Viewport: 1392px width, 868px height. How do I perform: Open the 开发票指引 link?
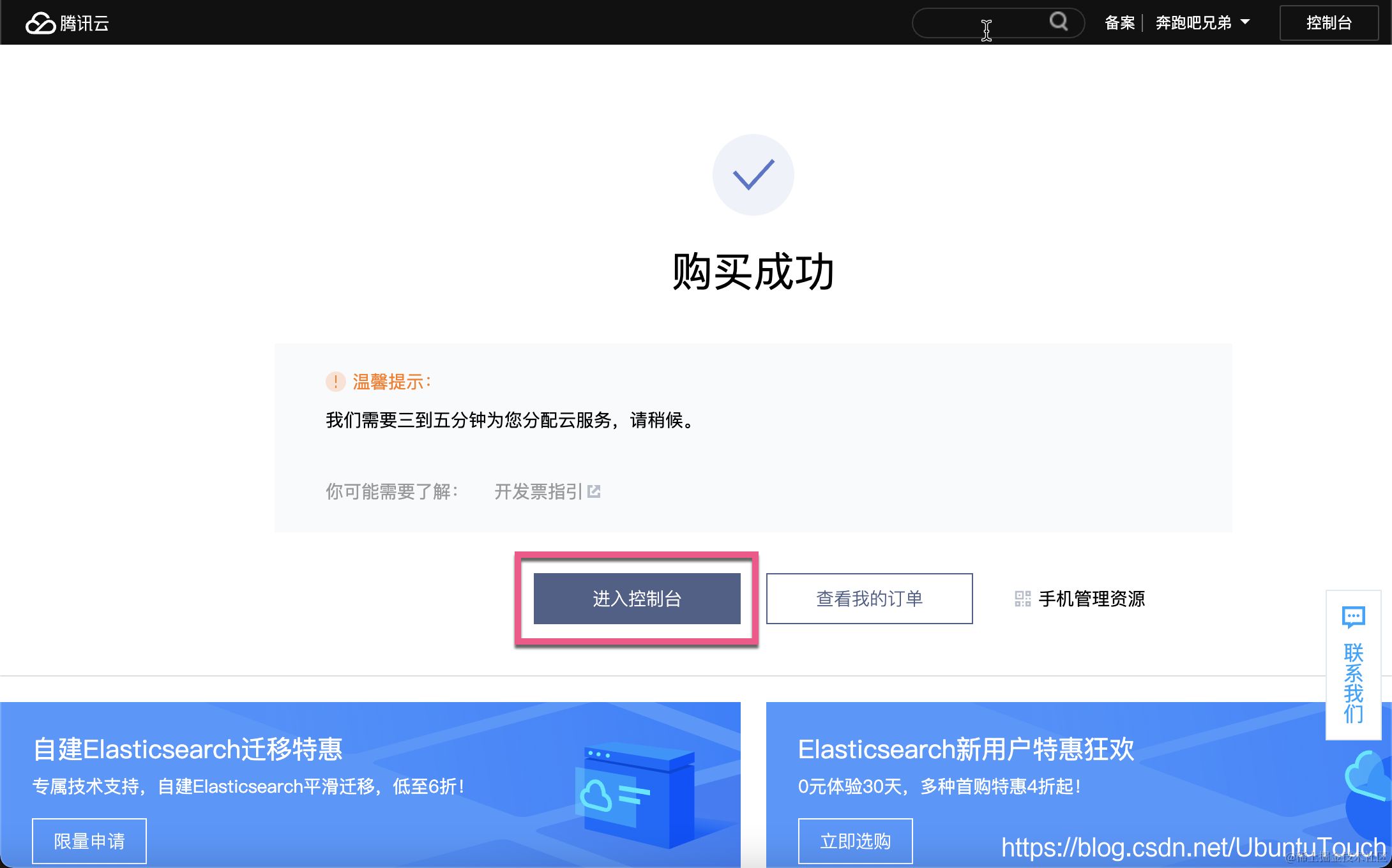(x=538, y=491)
